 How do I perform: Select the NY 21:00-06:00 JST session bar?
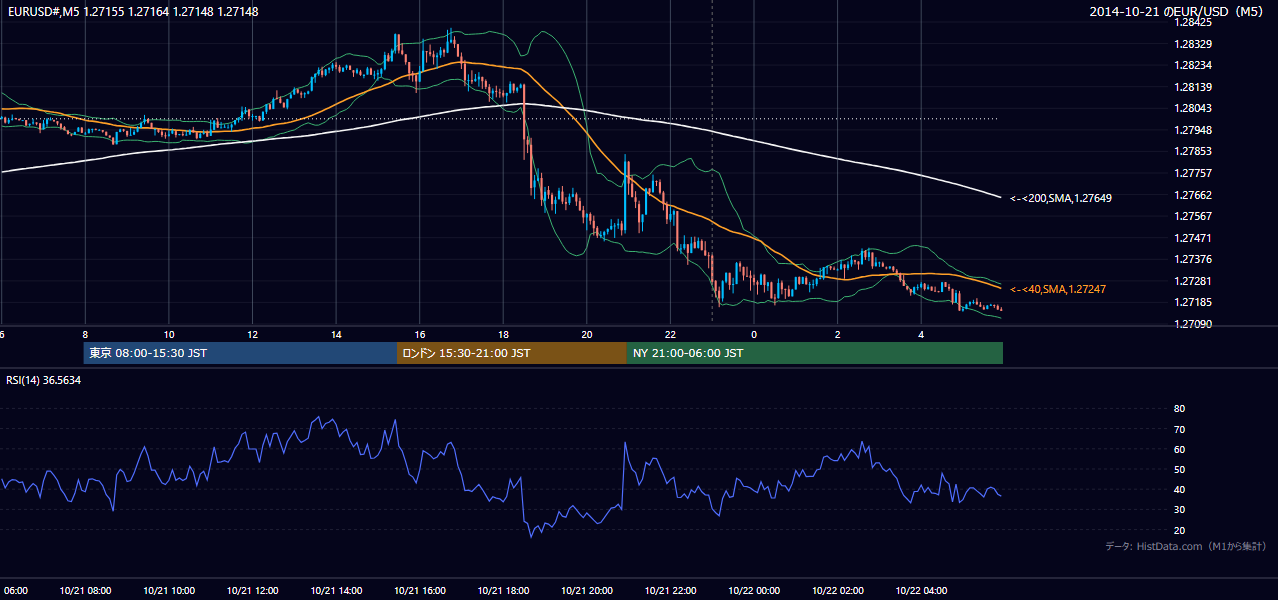click(815, 353)
